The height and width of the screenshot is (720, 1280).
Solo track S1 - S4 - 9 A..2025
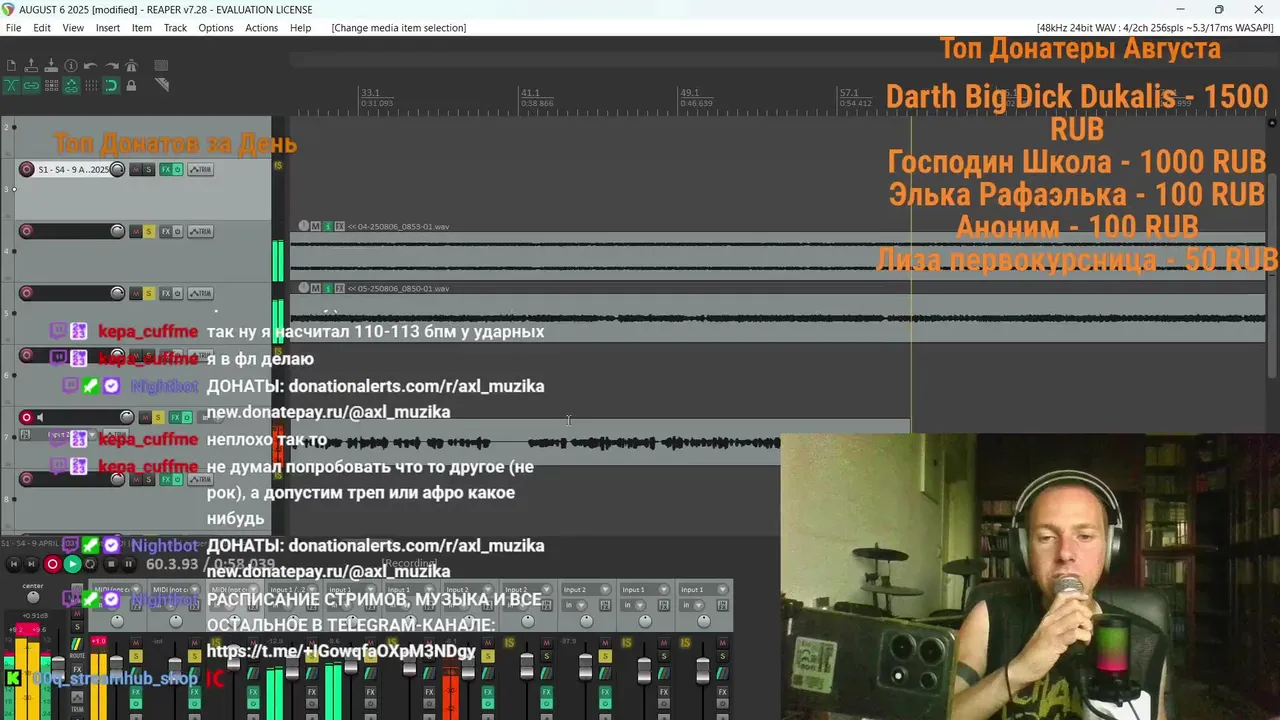click(149, 169)
